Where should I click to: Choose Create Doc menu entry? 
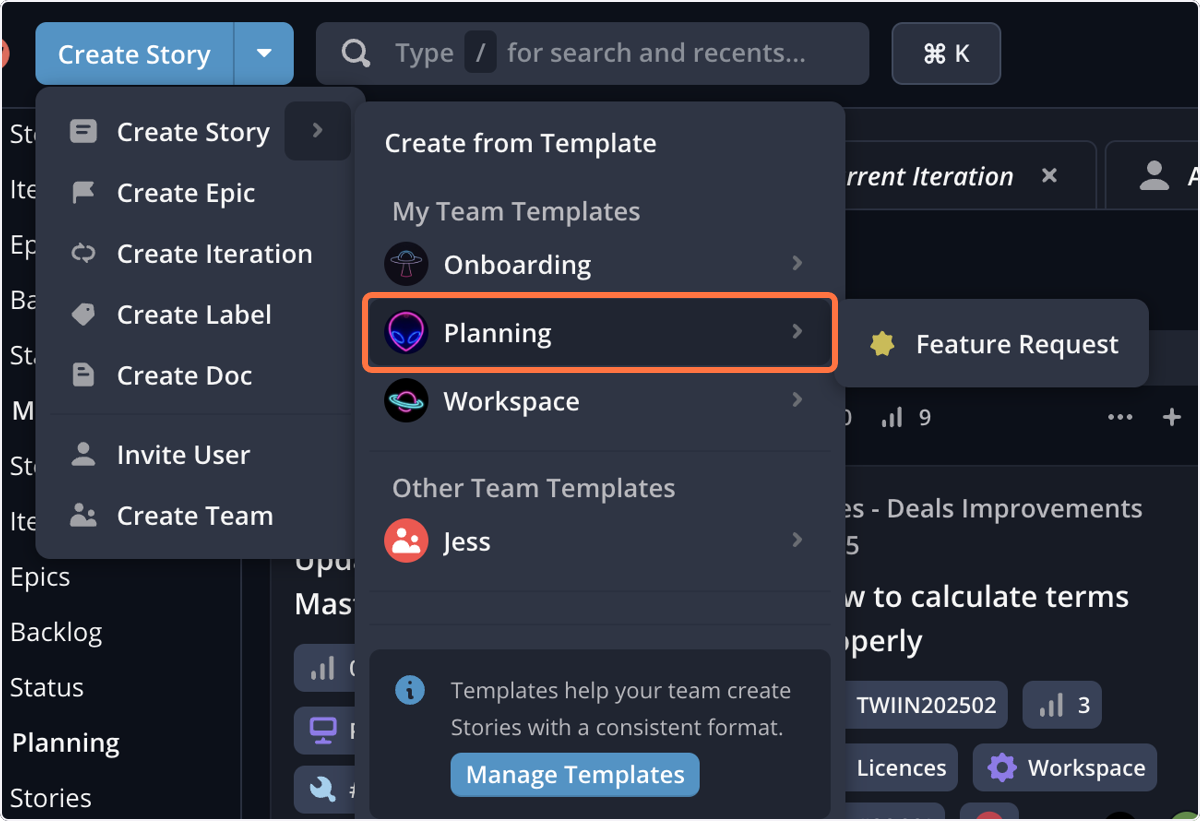[x=184, y=375]
